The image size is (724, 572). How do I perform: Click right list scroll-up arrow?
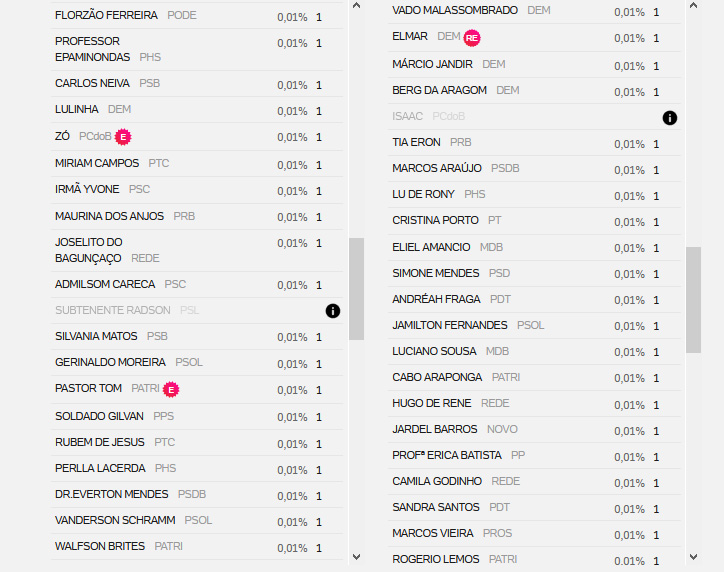[694, 6]
